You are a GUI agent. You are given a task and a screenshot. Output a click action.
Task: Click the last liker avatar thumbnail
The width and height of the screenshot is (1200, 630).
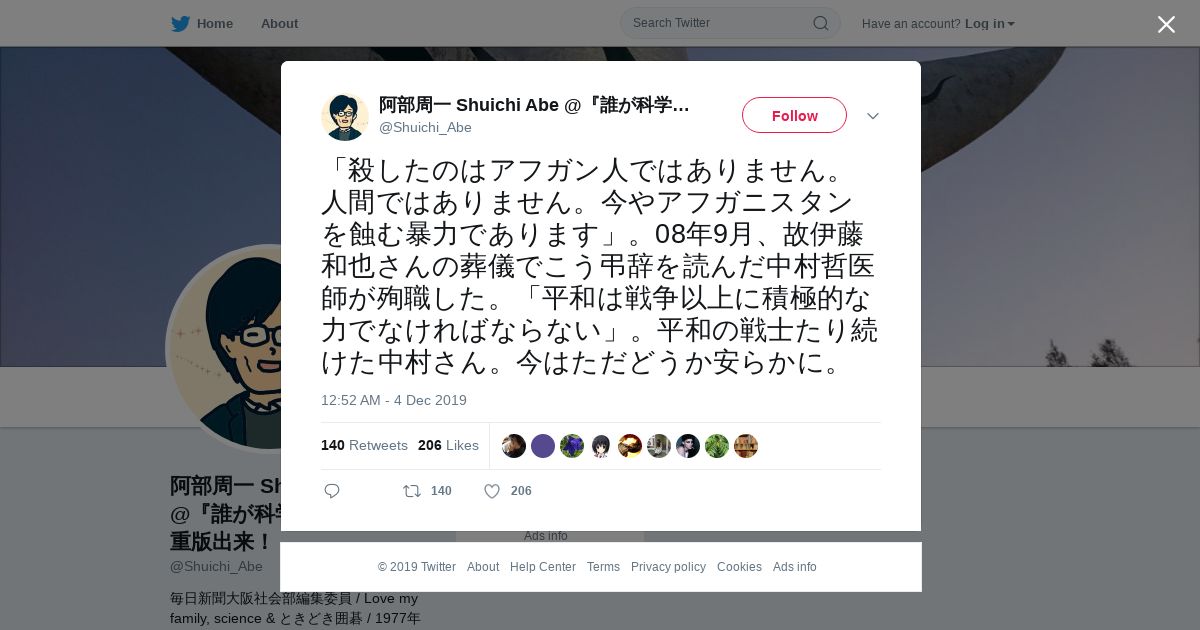click(746, 446)
